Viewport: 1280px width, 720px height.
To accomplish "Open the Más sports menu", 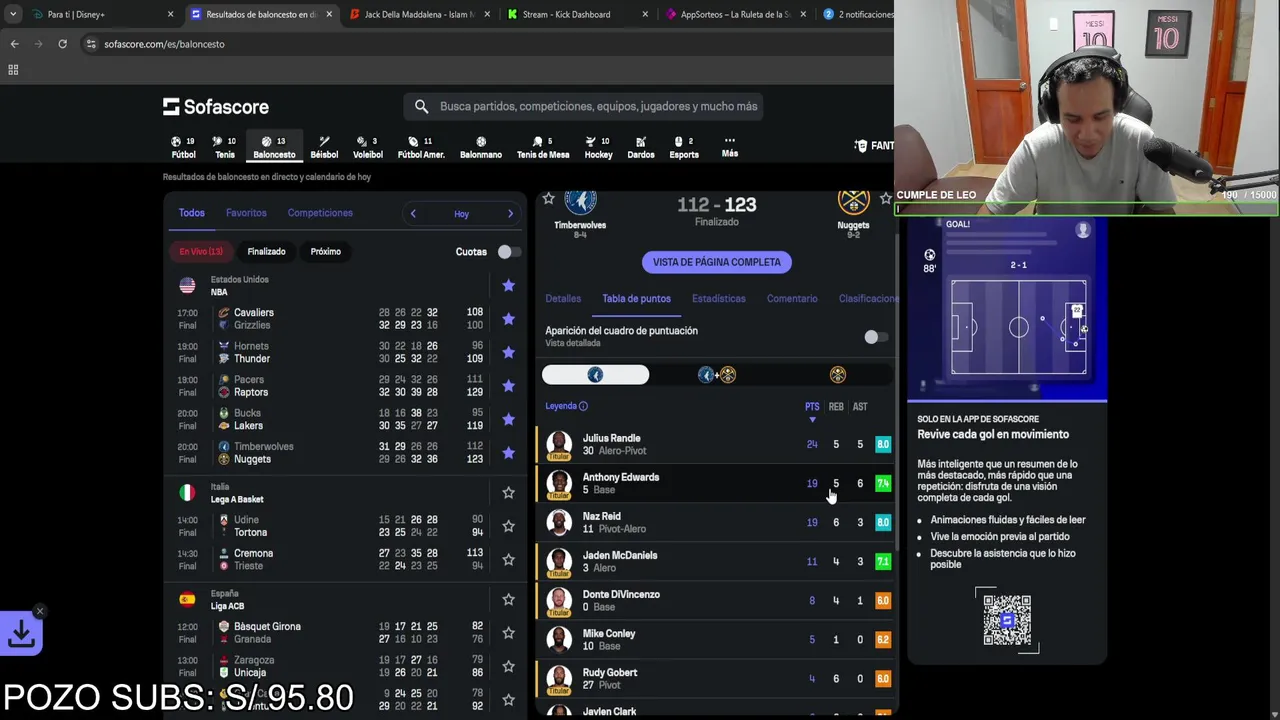I will [730, 147].
